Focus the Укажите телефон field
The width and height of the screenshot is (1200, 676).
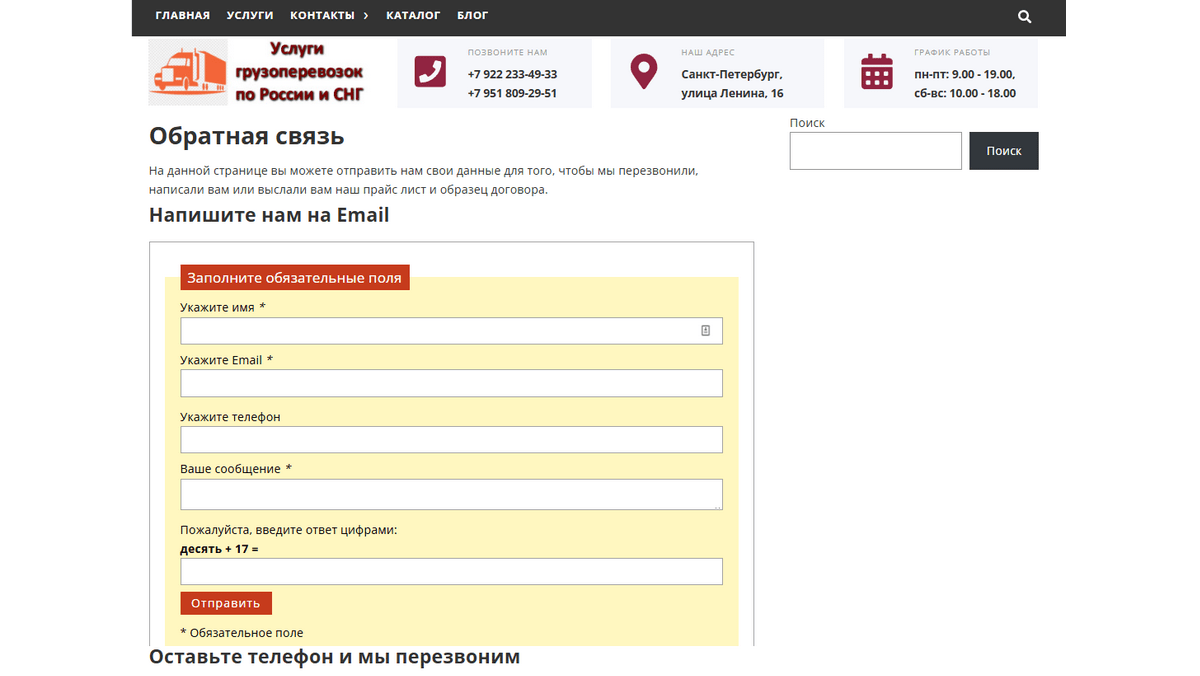451,440
